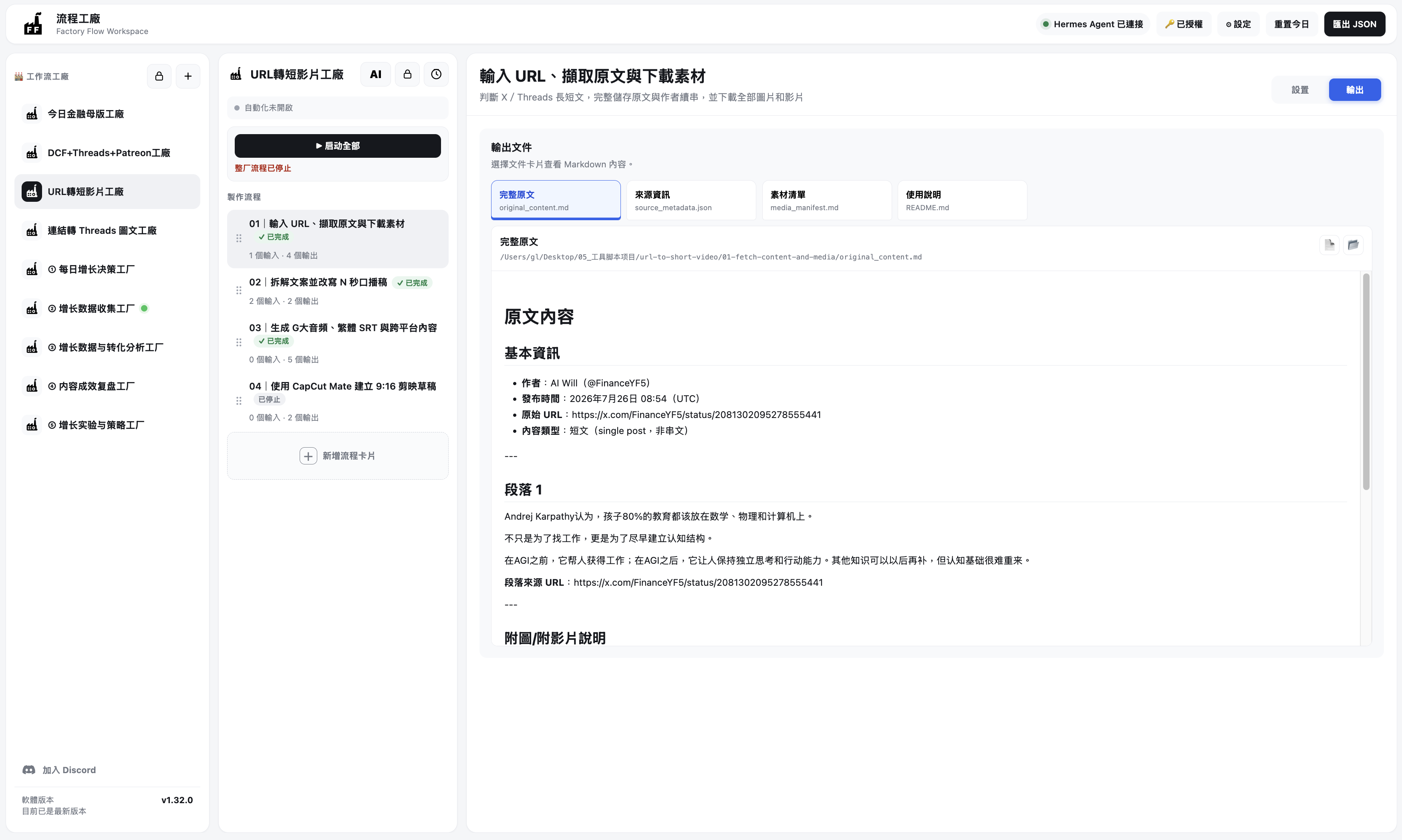Click the 作者：AI Will（@FinanceYF5）line

click(586, 383)
